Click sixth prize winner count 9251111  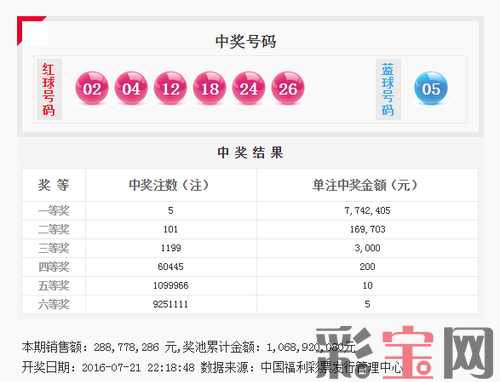coord(170,304)
